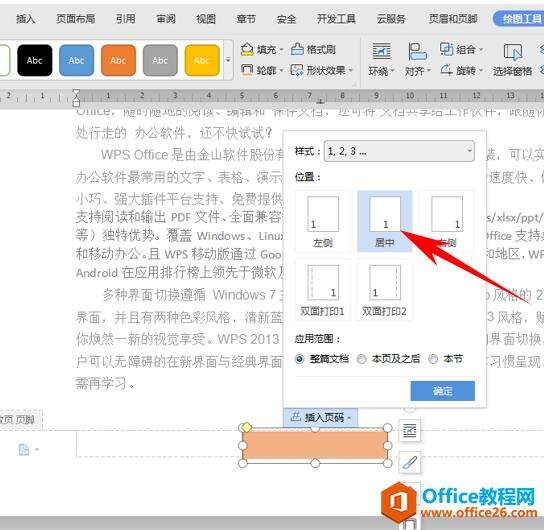Expand the 对齐 dropdown arrow

429,71
